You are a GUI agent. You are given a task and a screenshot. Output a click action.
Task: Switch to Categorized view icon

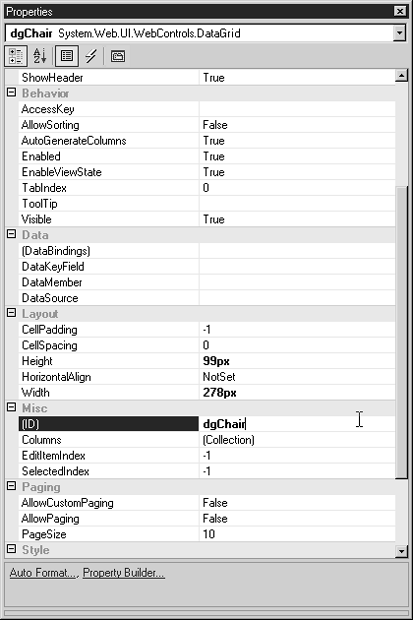[x=16, y=56]
